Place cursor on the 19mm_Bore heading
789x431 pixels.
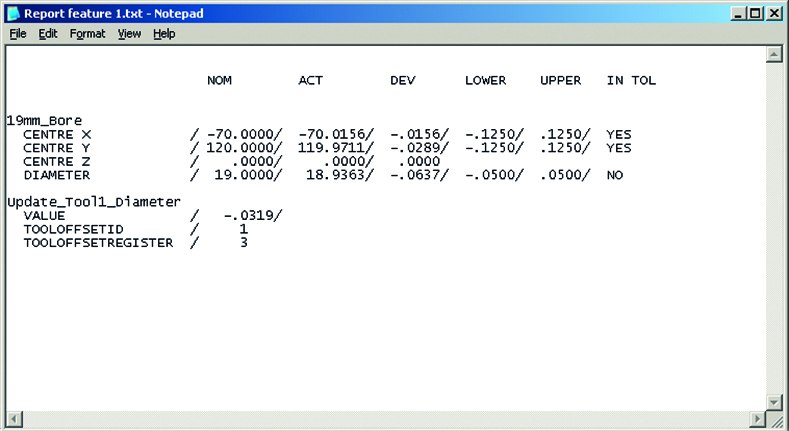[43, 119]
